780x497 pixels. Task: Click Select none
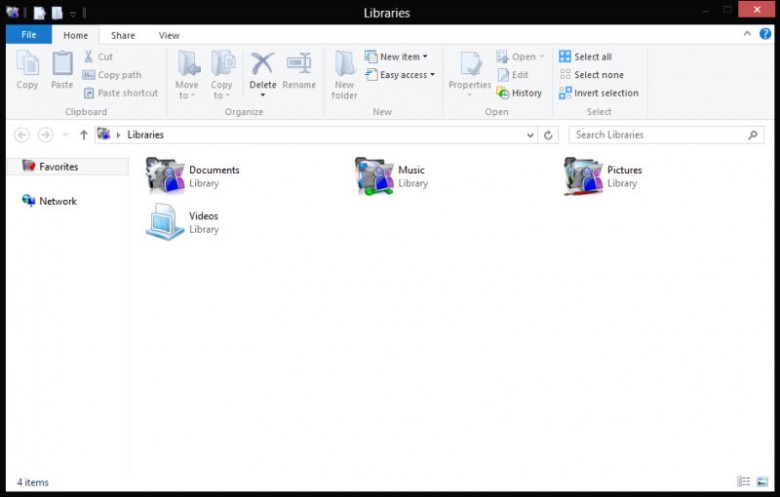coord(591,75)
